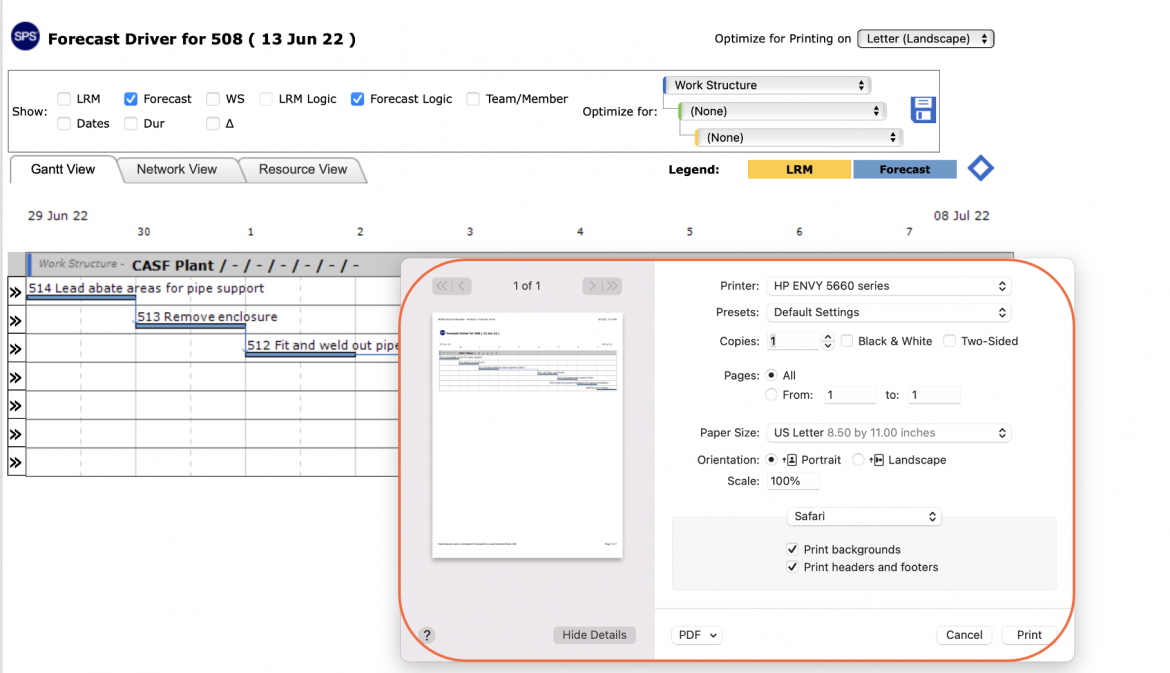Choose Portrait orientation
Image resolution: width=1170 pixels, height=673 pixels.
[771, 460]
